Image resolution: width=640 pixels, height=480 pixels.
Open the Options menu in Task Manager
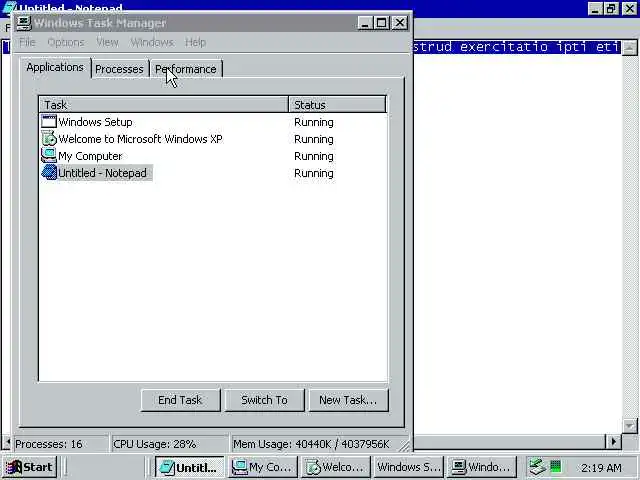pyautogui.click(x=66, y=42)
